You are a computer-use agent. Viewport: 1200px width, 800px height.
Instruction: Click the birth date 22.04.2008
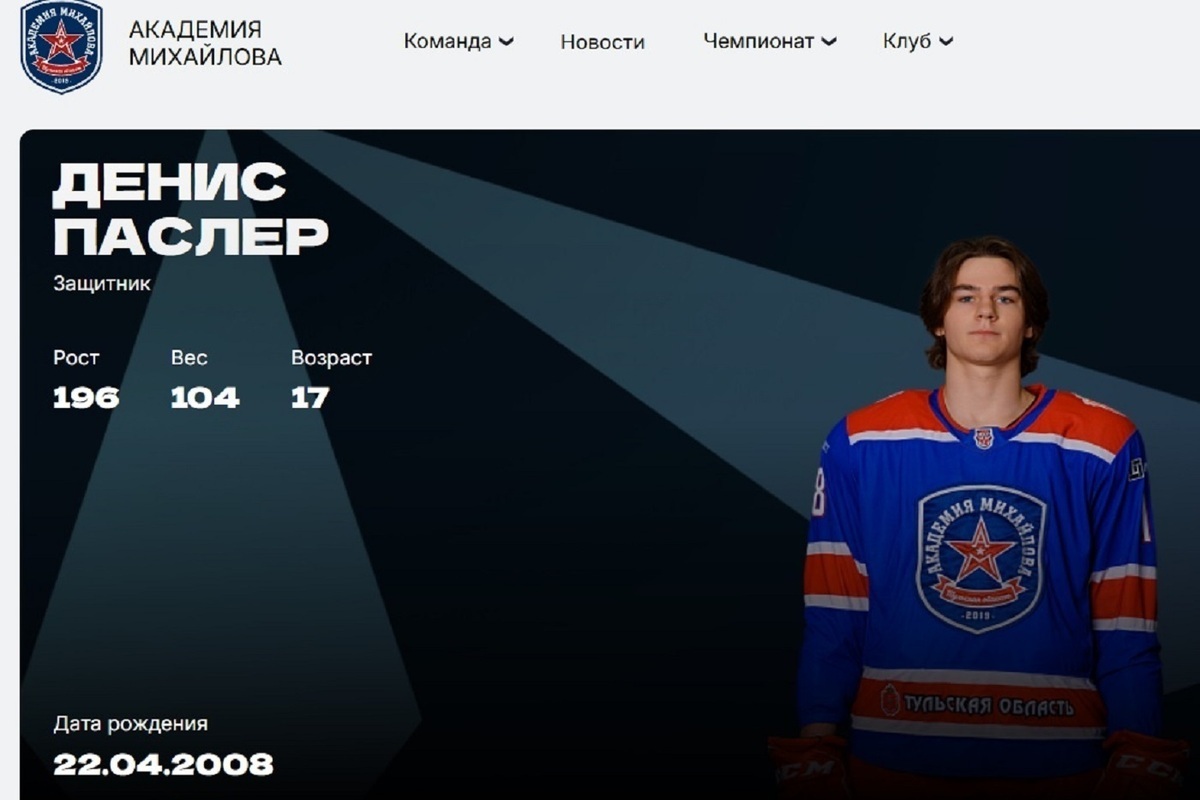163,765
